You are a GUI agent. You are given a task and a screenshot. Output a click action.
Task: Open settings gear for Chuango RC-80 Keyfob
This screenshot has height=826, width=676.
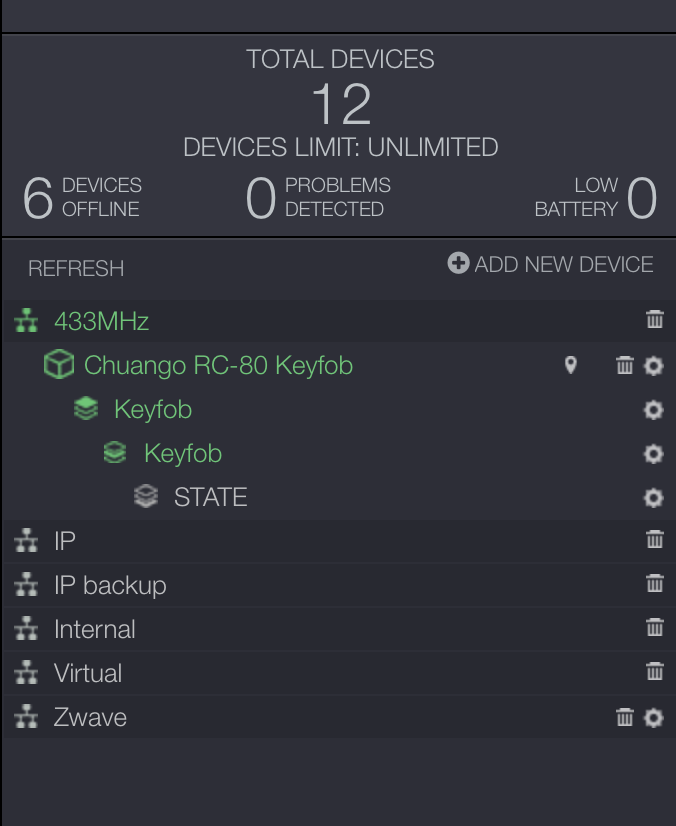click(x=654, y=365)
